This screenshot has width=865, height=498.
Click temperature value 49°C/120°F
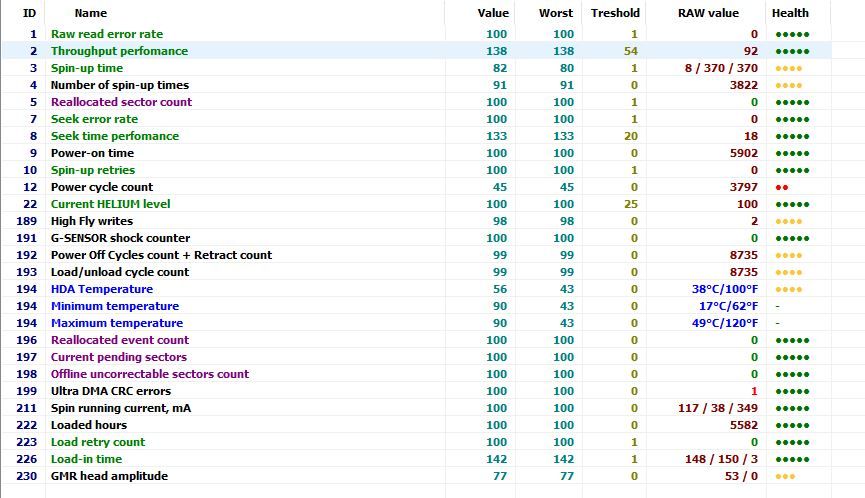725,323
